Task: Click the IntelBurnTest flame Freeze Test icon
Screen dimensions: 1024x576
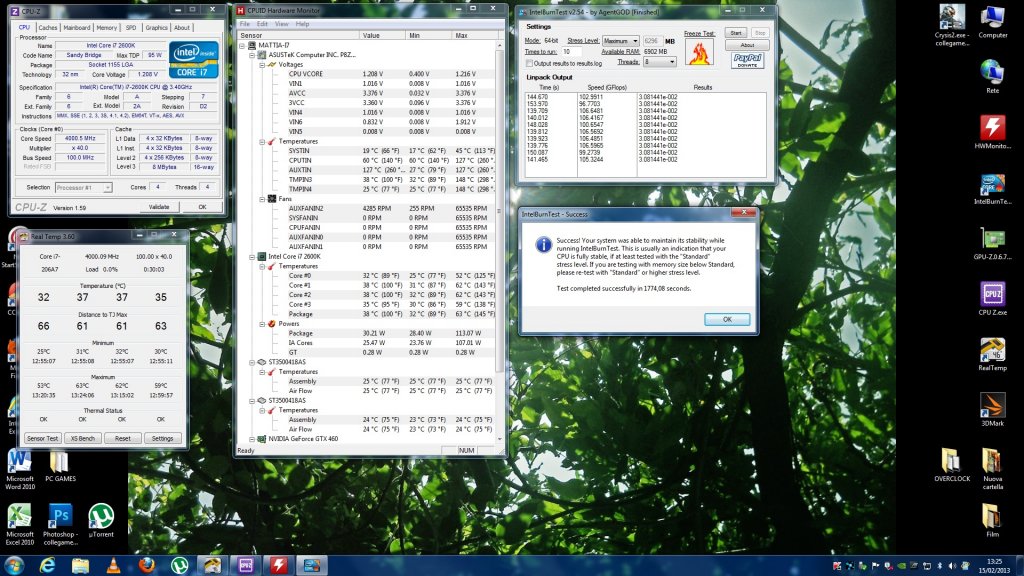Action: [x=699, y=52]
